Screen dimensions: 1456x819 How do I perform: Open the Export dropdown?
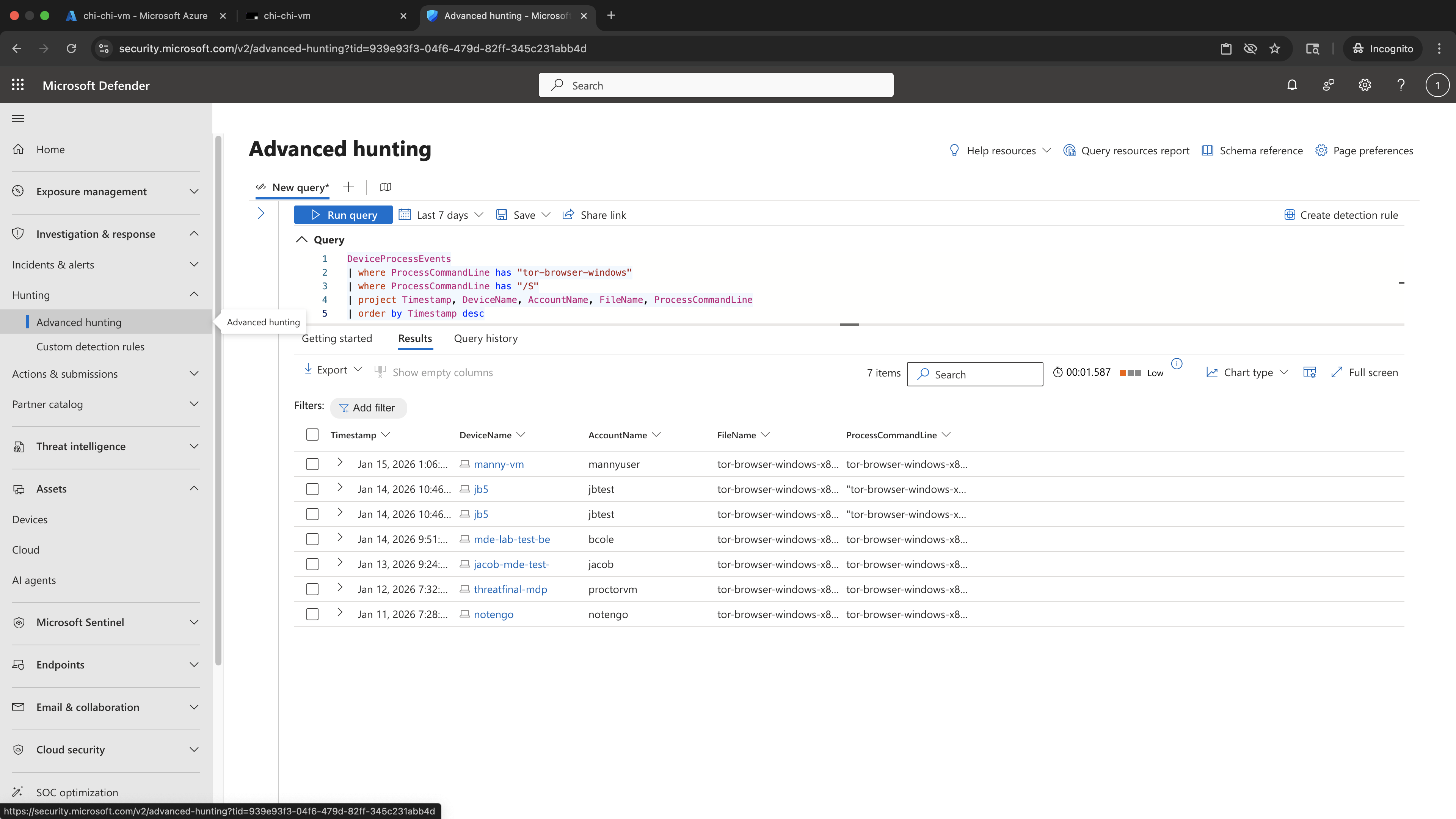click(333, 370)
